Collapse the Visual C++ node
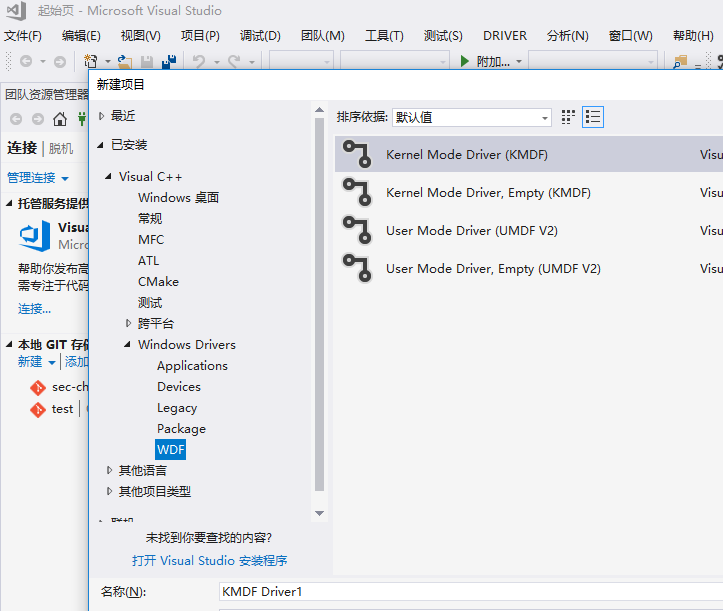Screen dimensions: 723x611 tap(108, 177)
